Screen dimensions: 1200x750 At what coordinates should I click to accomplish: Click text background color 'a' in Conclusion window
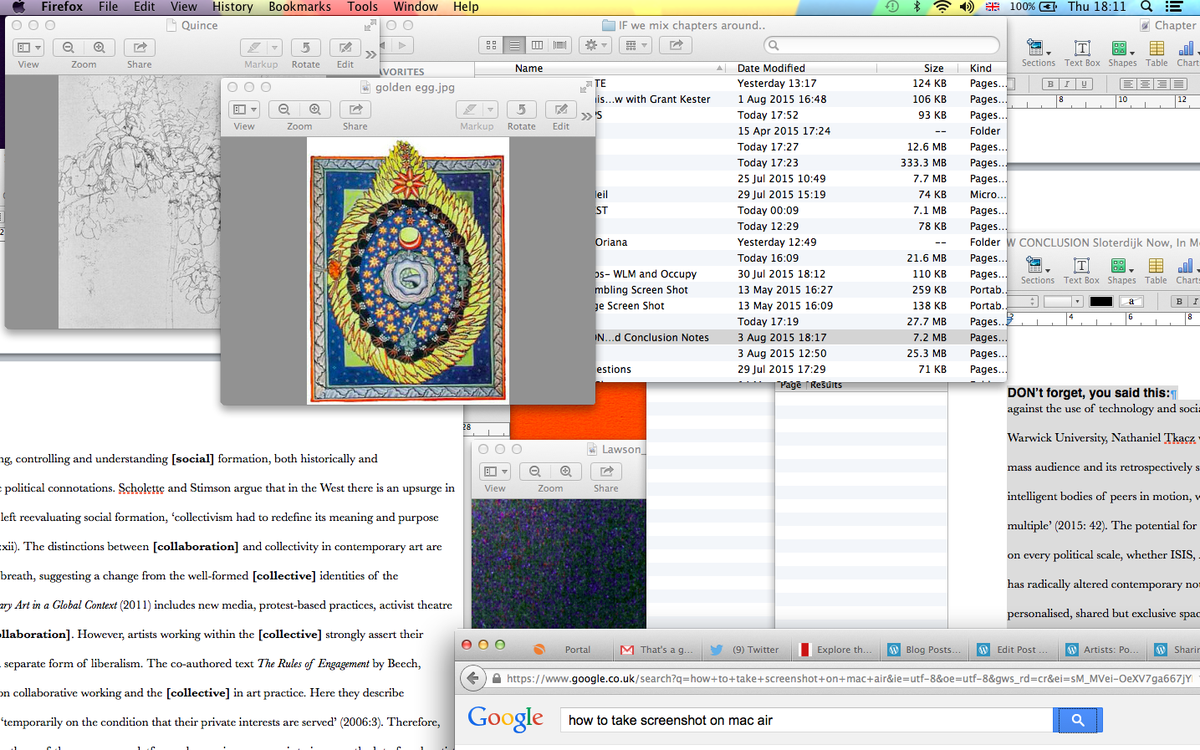click(x=1130, y=302)
